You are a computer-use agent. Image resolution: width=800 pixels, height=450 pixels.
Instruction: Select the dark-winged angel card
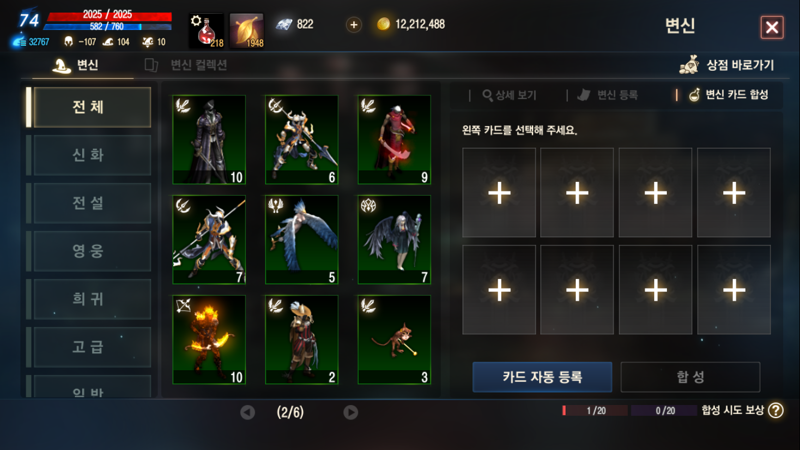tap(394, 240)
